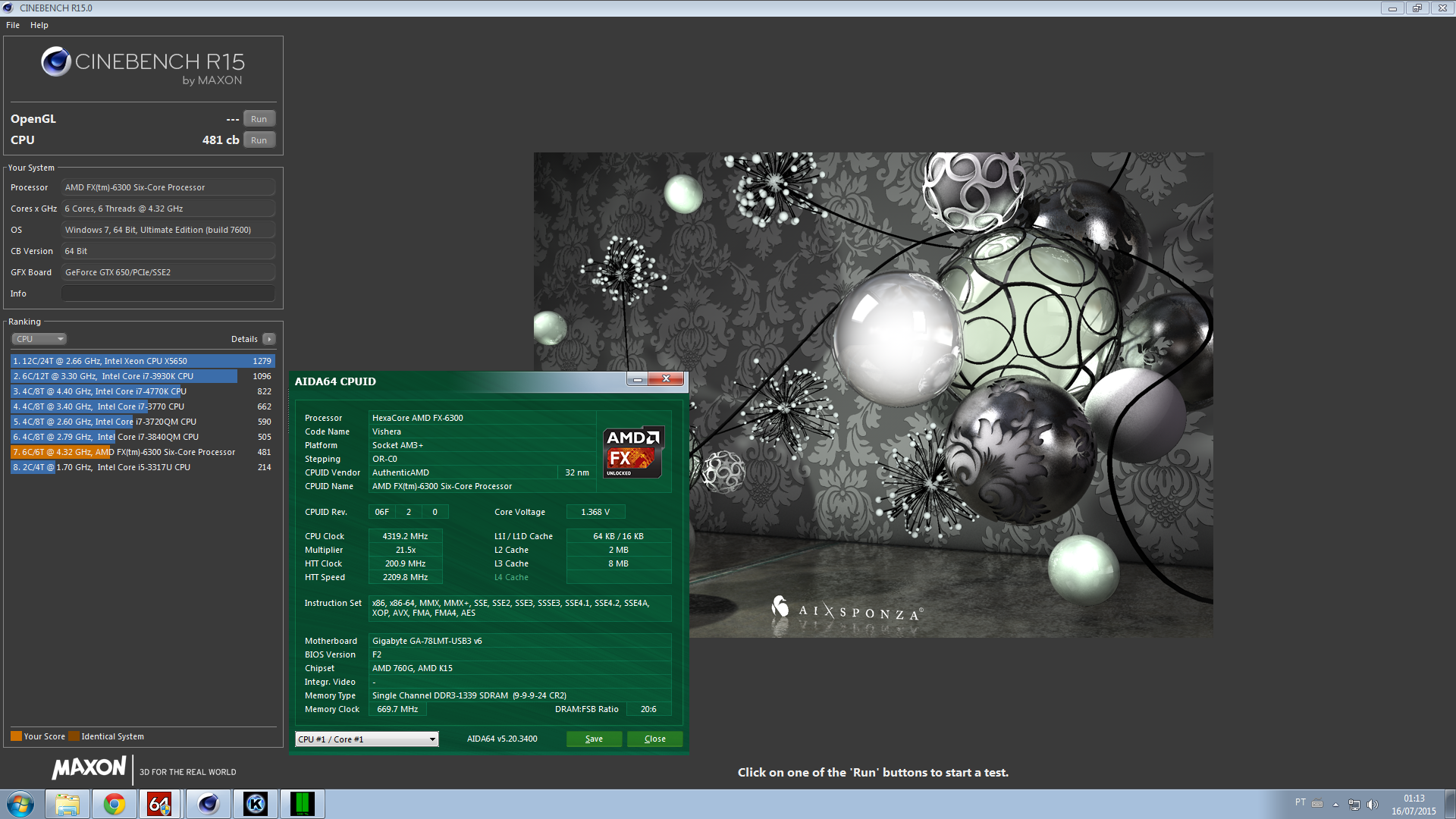The height and width of the screenshot is (819, 1456).
Task: Open the Help menu
Action: (x=39, y=25)
